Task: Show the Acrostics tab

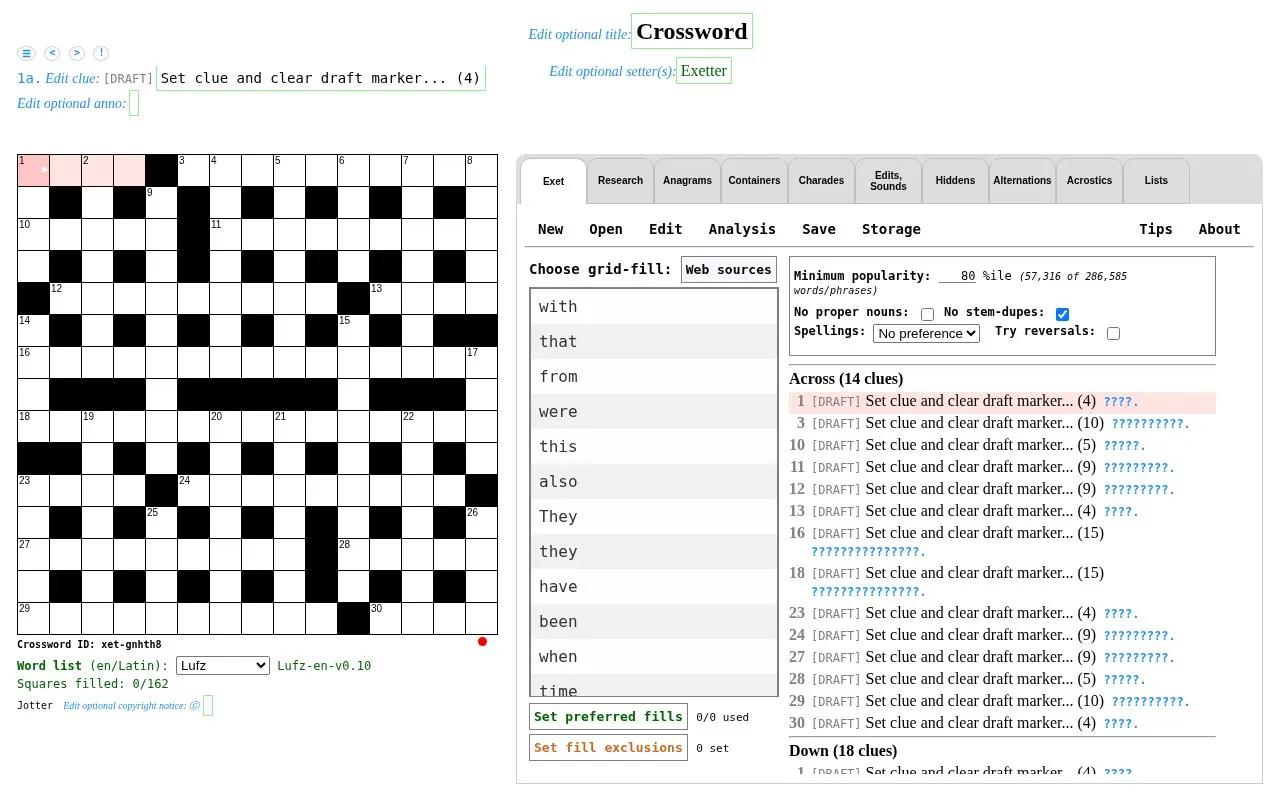Action: 1089,181
